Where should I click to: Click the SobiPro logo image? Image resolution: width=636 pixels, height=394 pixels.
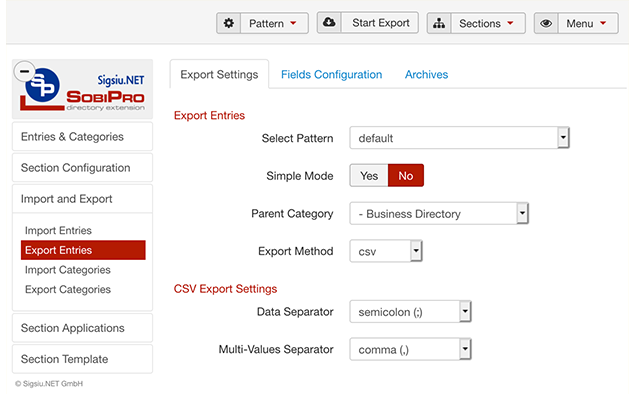tap(83, 90)
